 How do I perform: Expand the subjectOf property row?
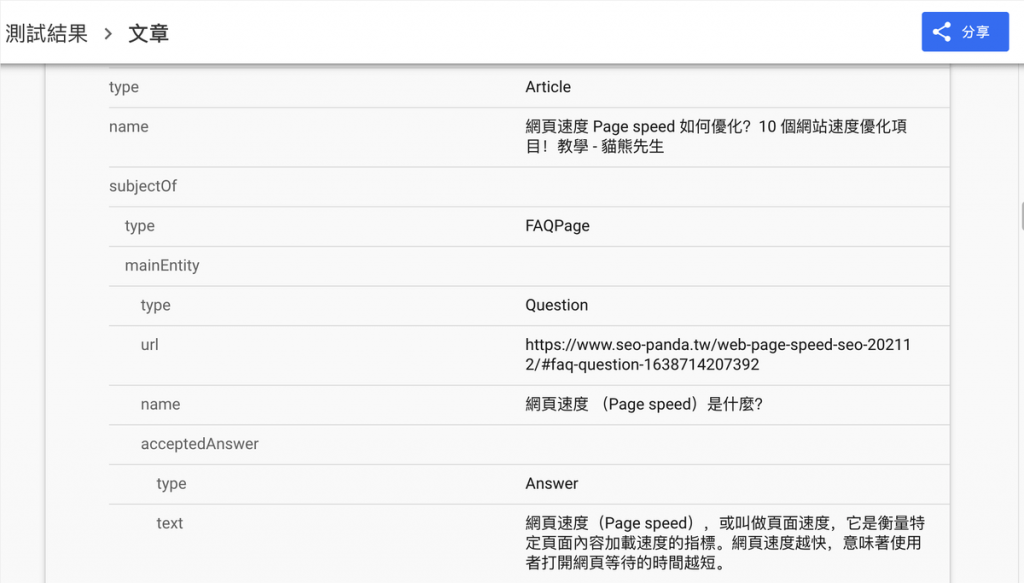click(x=143, y=186)
